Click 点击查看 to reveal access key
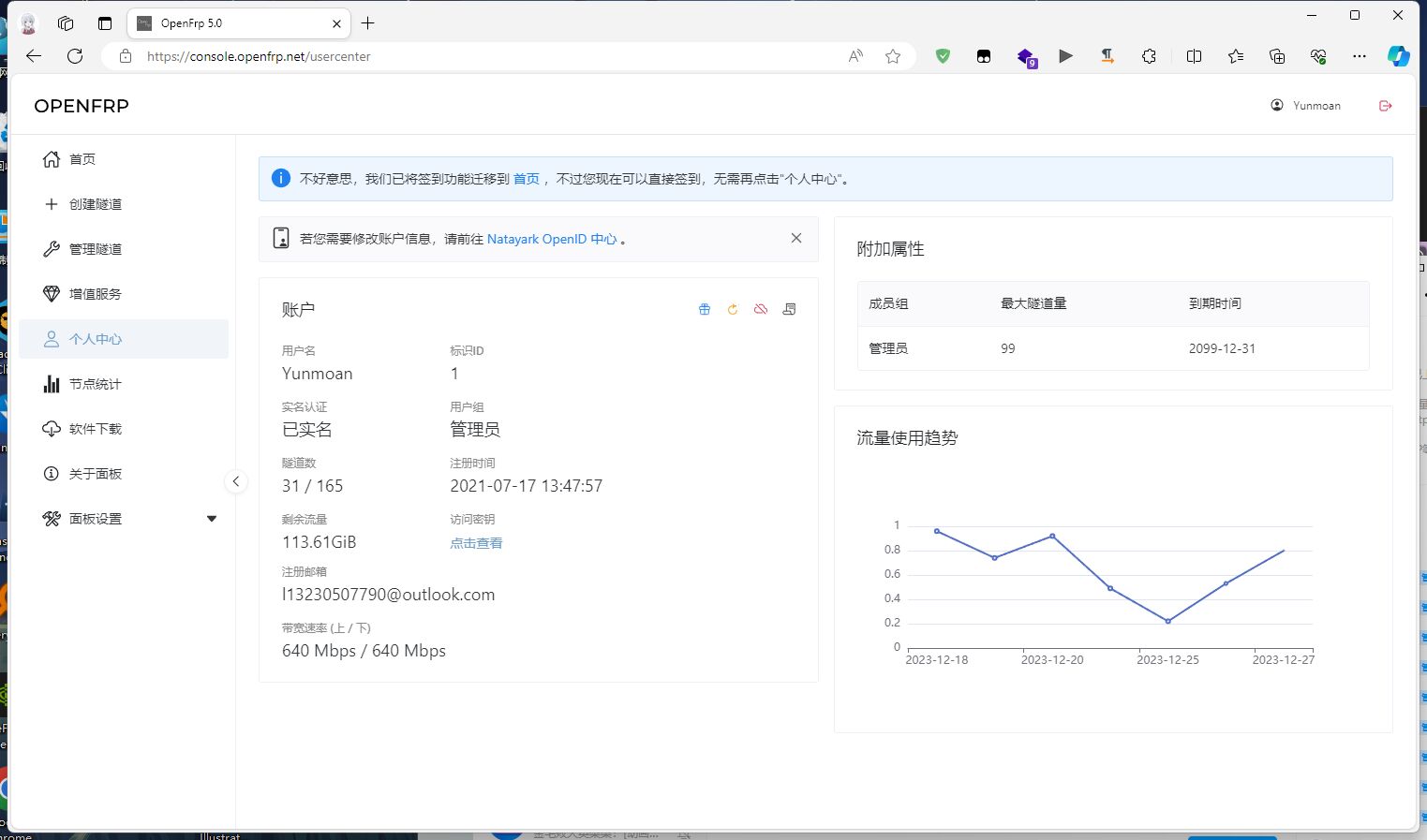The height and width of the screenshot is (840, 1427). [x=476, y=543]
